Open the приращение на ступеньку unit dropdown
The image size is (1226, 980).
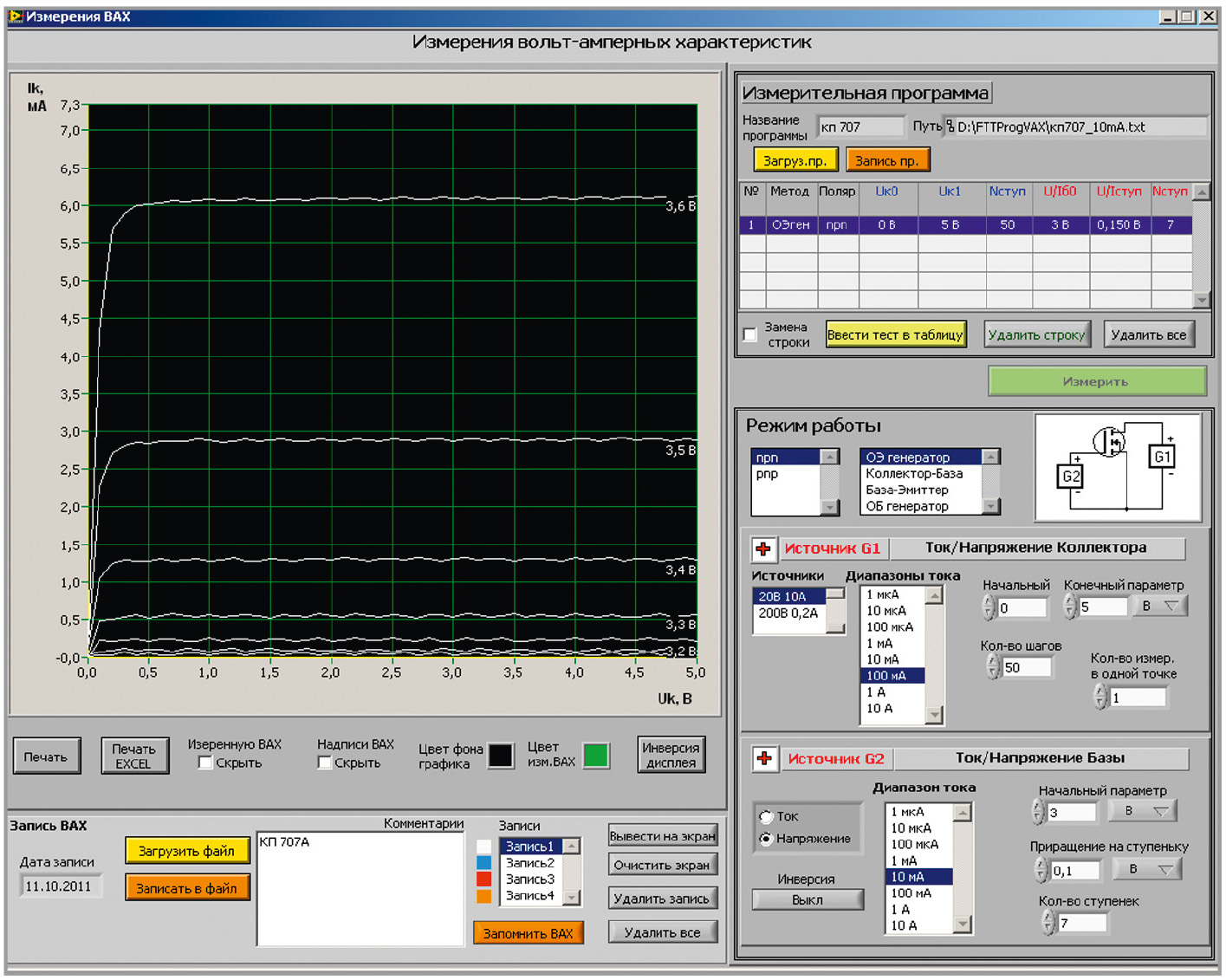(x=1147, y=869)
